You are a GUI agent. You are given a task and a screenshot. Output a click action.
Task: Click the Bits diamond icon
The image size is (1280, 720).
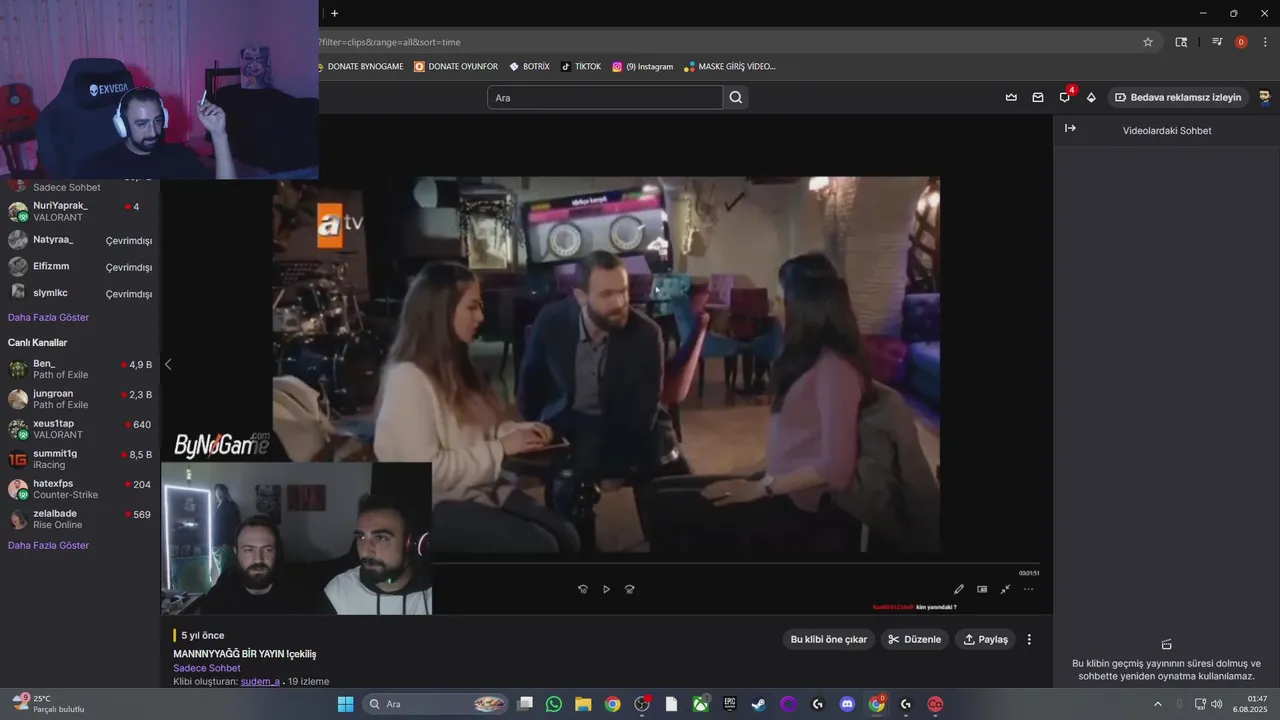[x=1091, y=97]
